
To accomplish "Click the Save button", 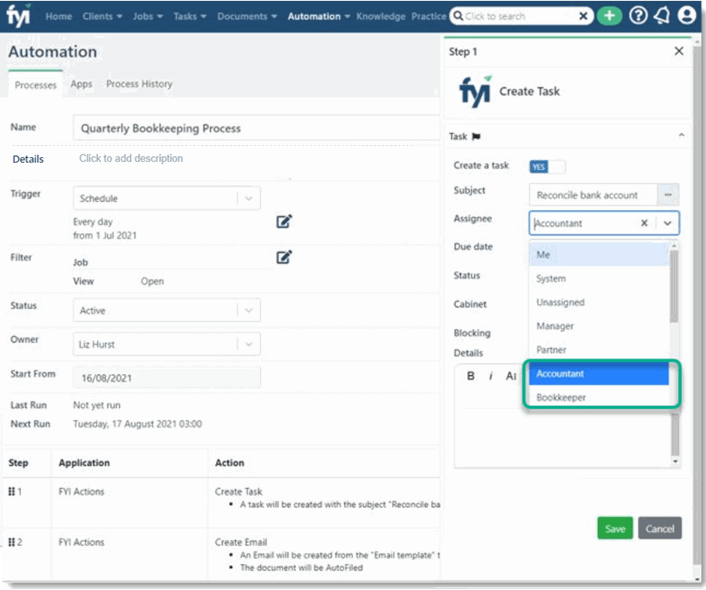I will pyautogui.click(x=615, y=528).
